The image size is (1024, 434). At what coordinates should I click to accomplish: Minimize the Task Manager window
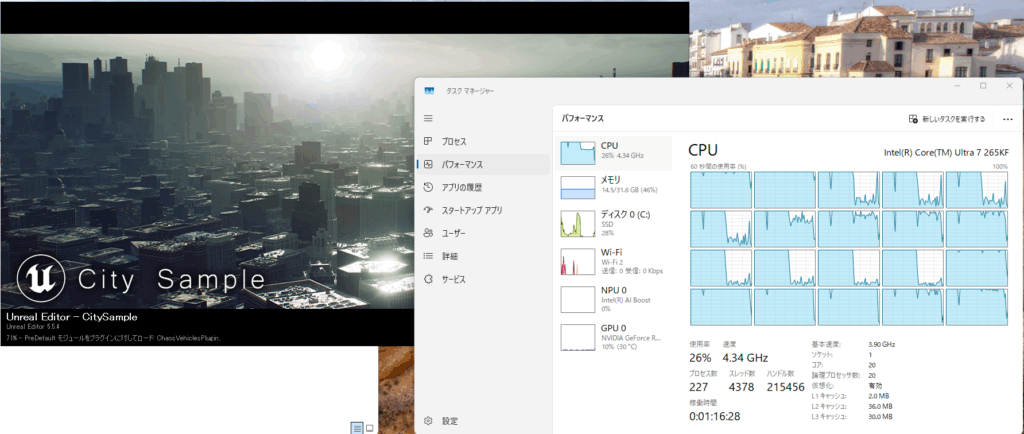click(957, 85)
